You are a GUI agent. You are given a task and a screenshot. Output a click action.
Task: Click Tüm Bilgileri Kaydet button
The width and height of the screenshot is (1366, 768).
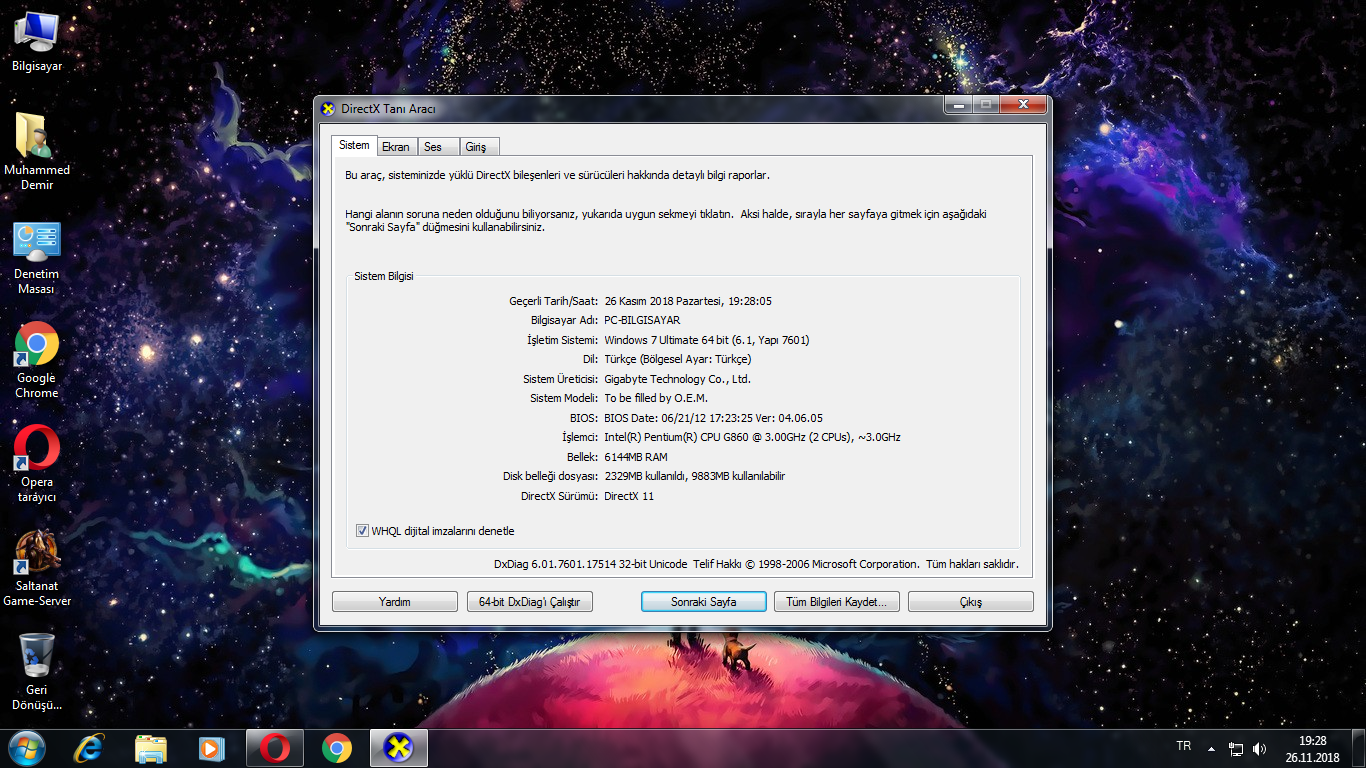(x=836, y=602)
